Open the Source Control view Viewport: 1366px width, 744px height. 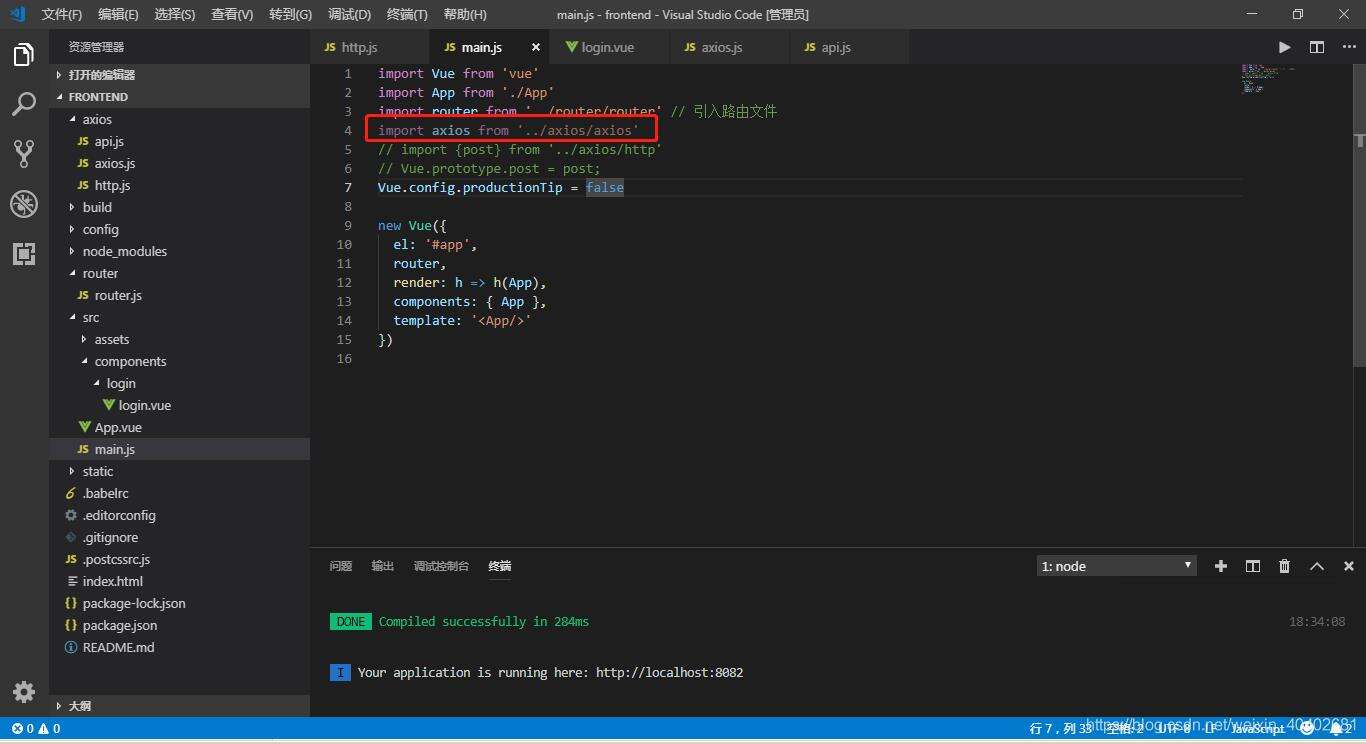pyautogui.click(x=24, y=153)
